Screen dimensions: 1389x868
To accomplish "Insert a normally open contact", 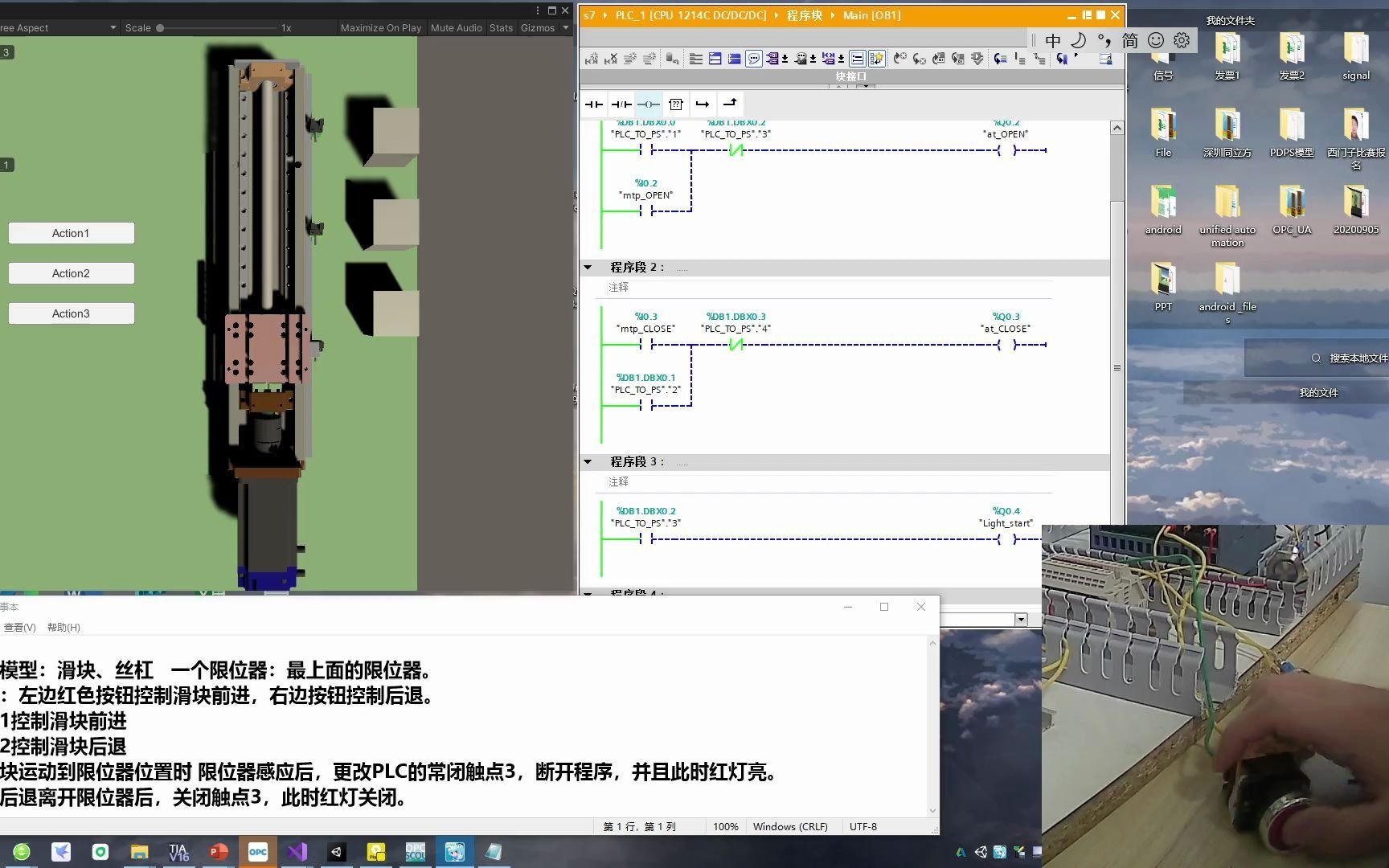I will pos(593,104).
